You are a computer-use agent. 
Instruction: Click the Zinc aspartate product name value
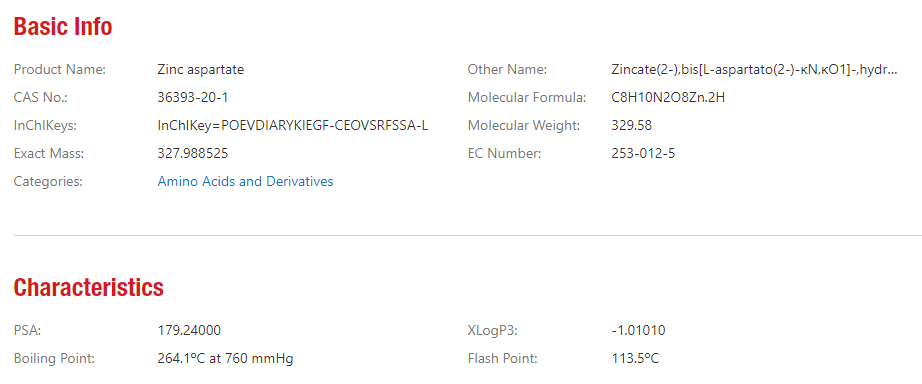point(201,70)
